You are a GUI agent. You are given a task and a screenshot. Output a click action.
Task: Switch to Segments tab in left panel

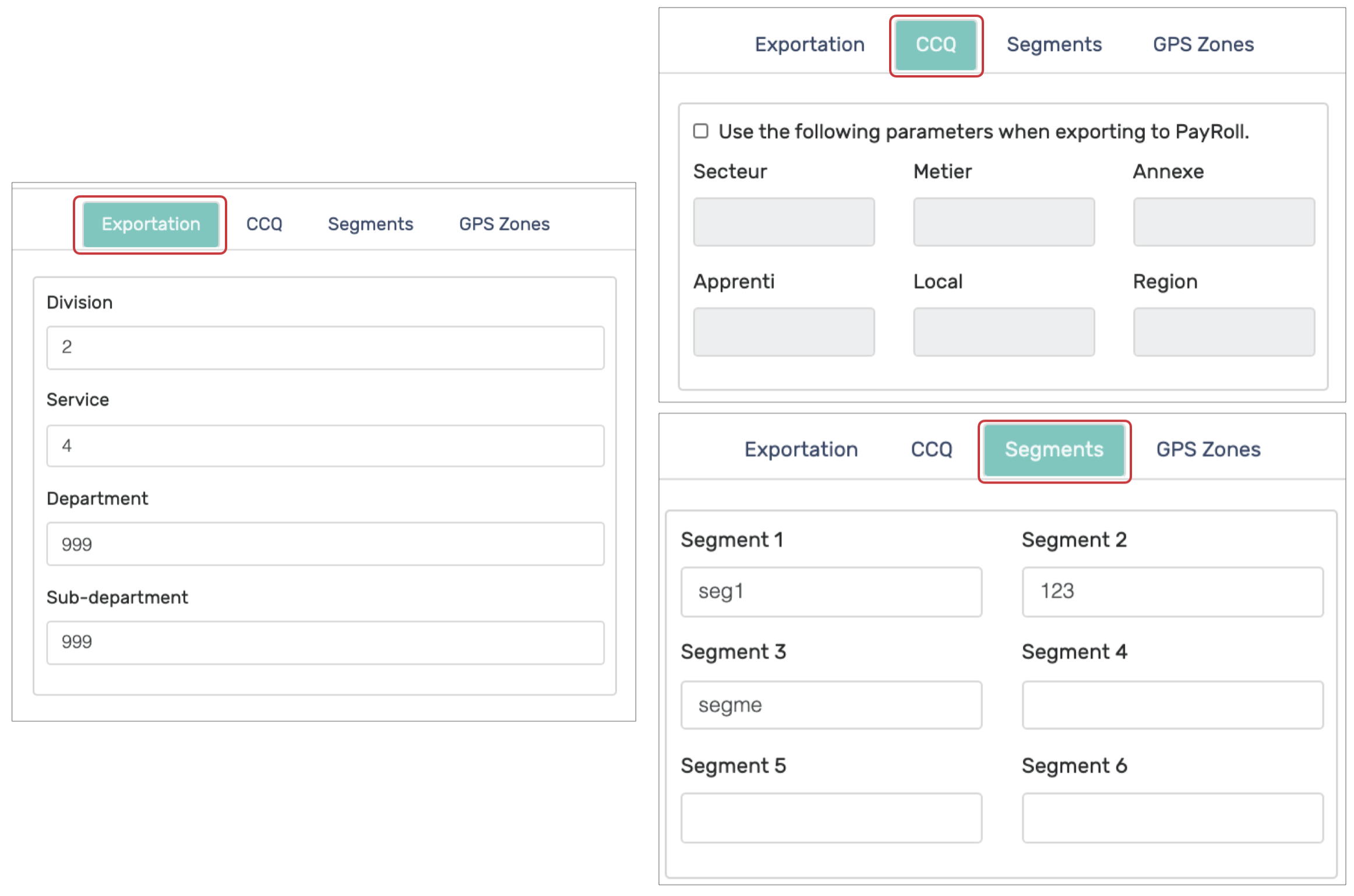370,224
